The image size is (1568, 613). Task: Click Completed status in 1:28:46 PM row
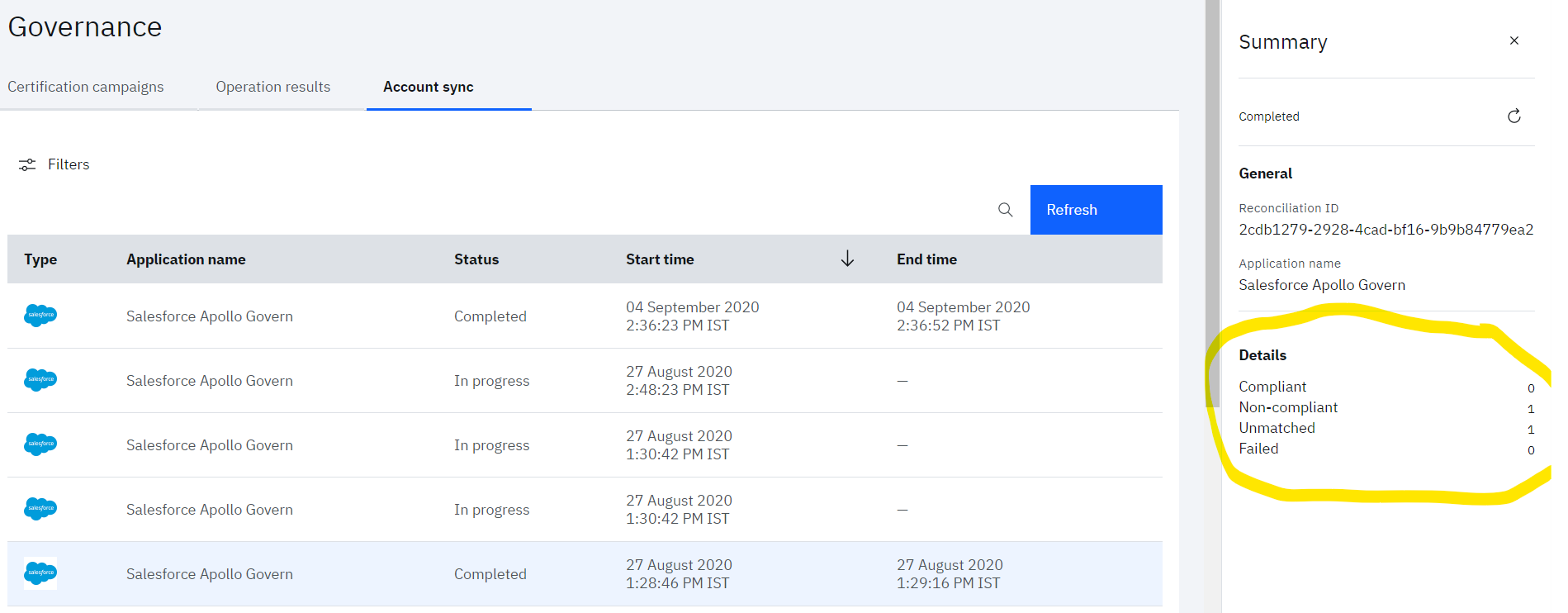[x=490, y=574]
